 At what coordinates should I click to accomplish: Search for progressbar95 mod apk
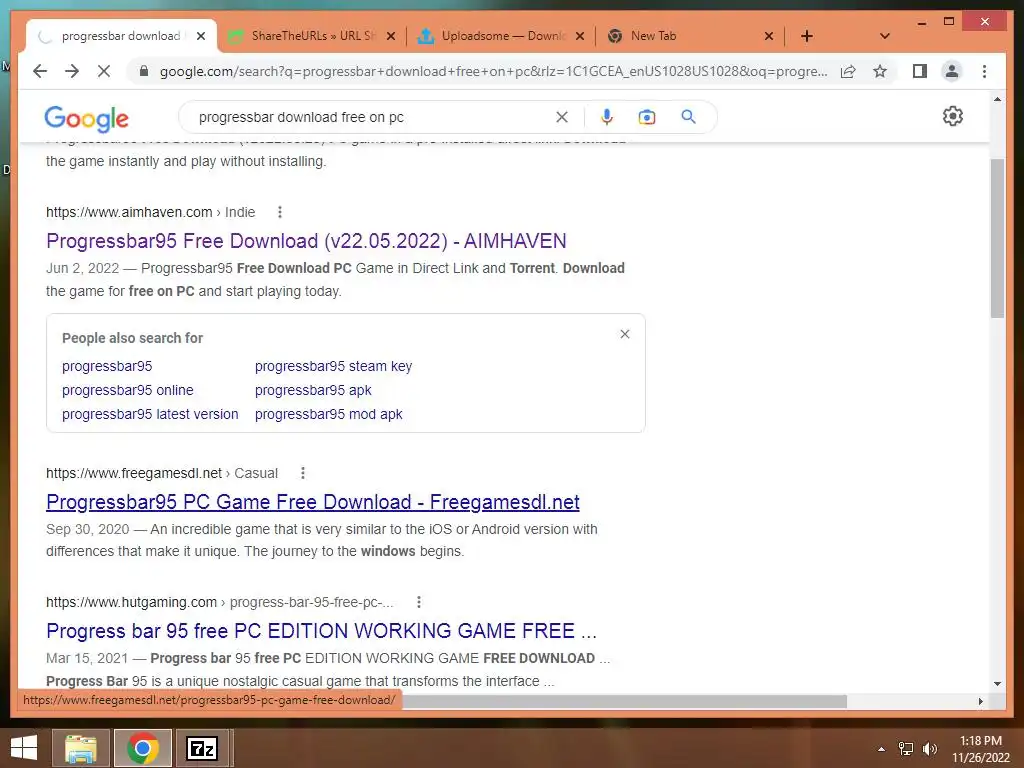tap(328, 414)
